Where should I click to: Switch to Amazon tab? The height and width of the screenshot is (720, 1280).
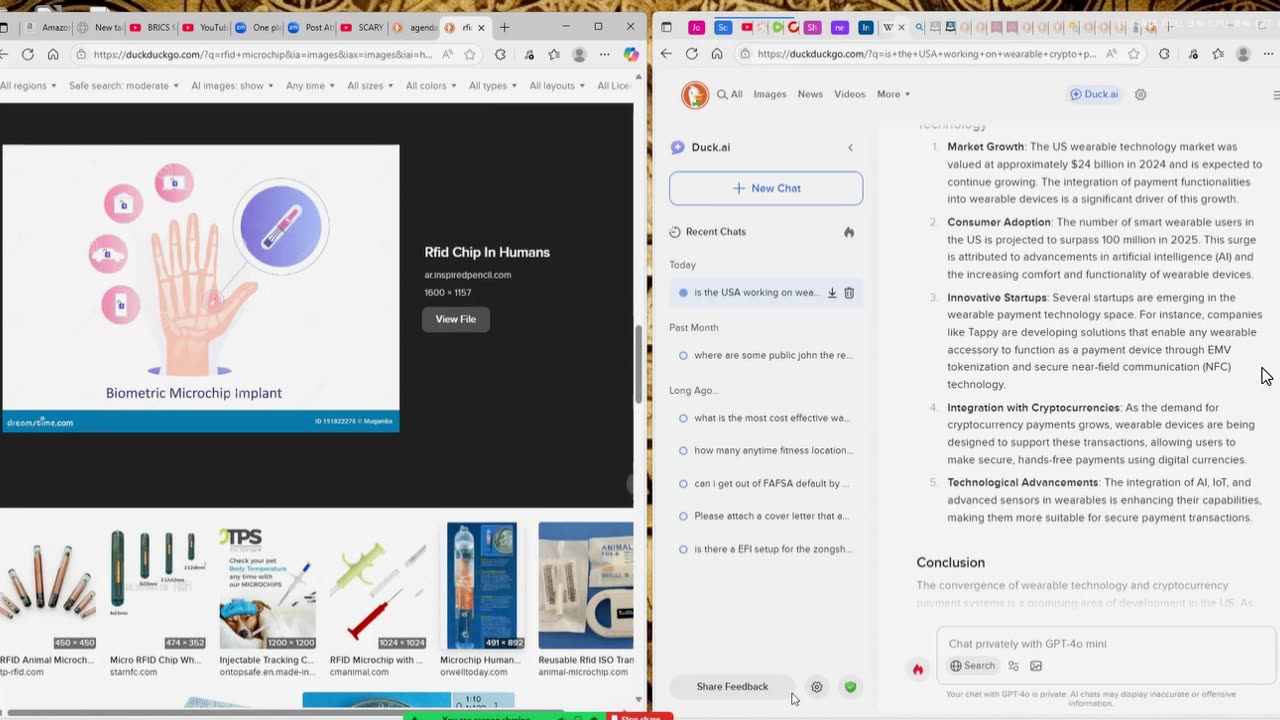48,27
